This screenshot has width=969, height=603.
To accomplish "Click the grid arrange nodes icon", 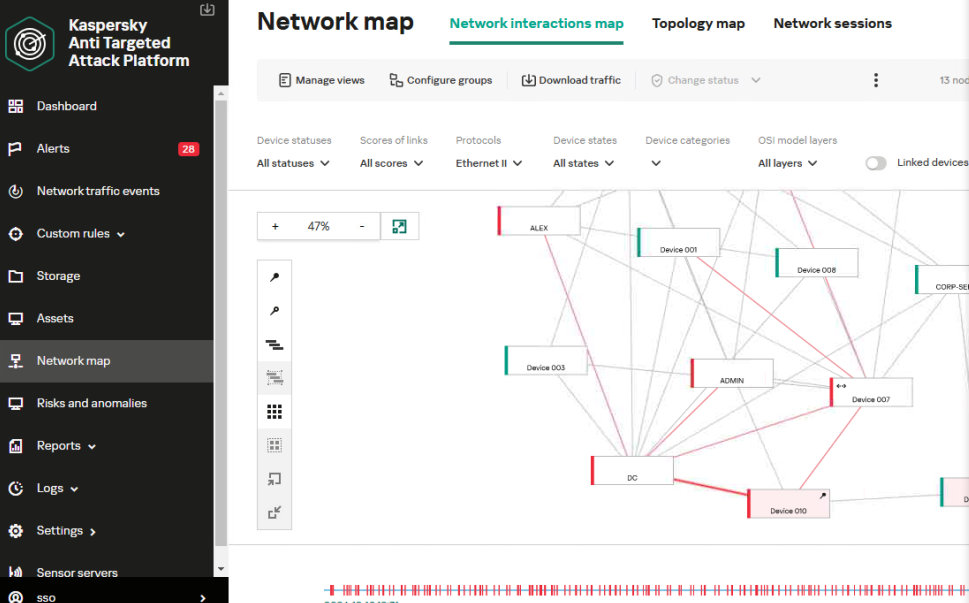I will point(274,412).
